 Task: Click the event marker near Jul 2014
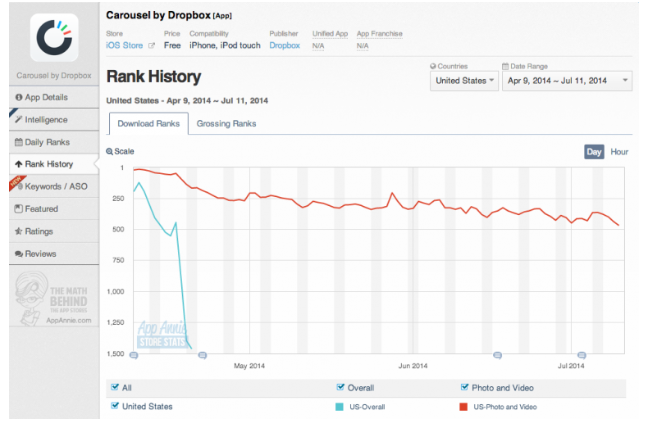pos(582,356)
